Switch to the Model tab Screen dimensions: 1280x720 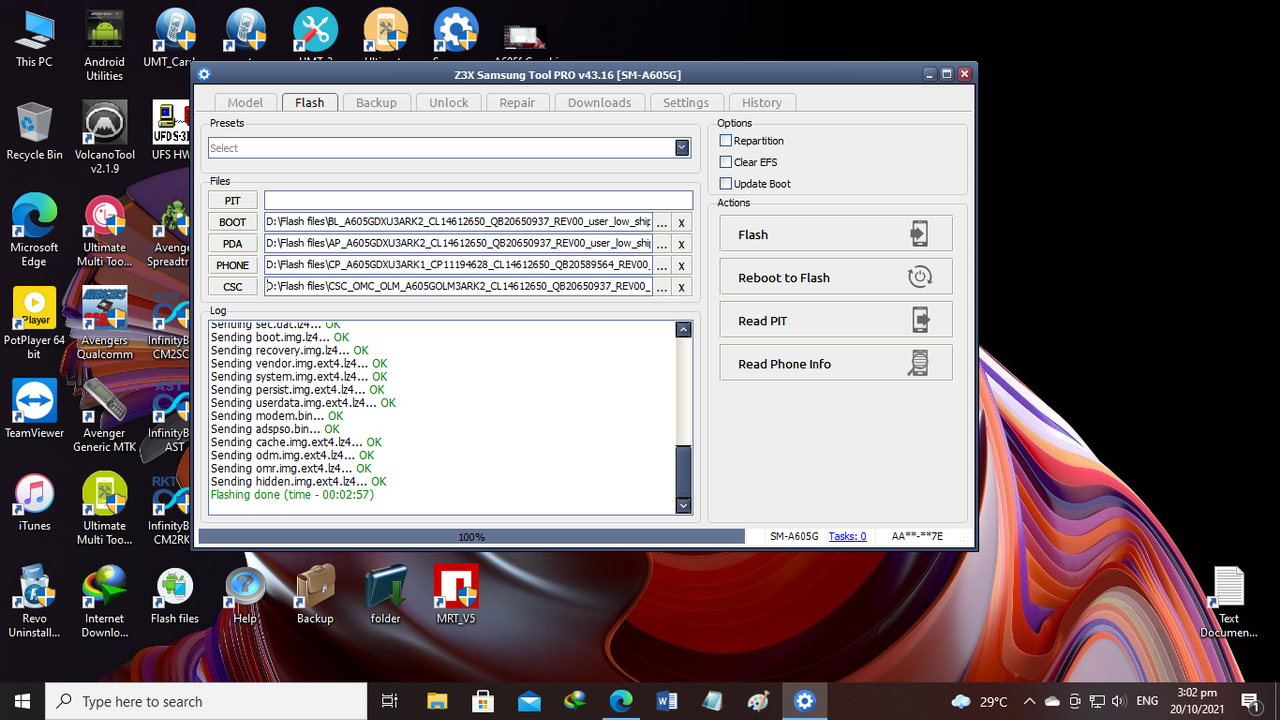point(245,102)
